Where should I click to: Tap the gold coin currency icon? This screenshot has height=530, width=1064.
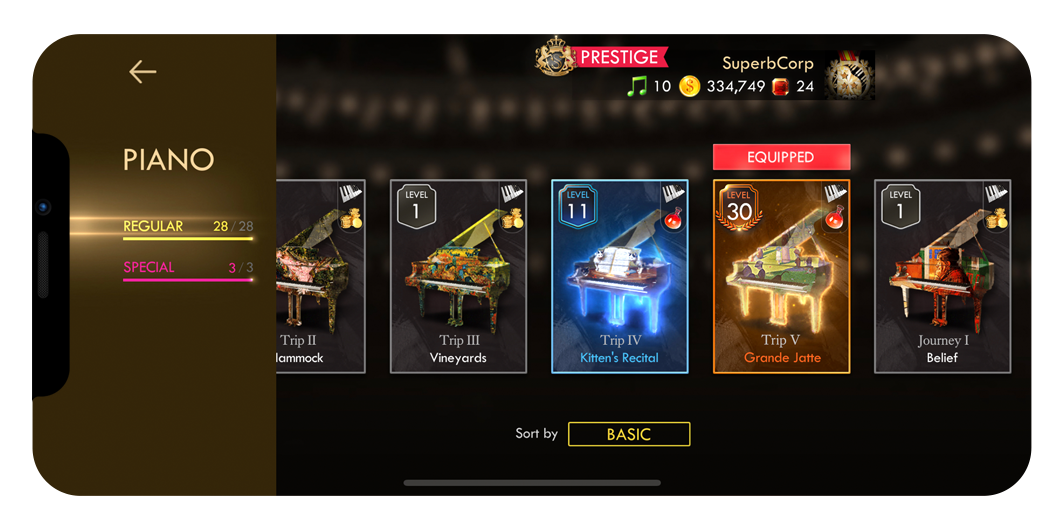689,87
